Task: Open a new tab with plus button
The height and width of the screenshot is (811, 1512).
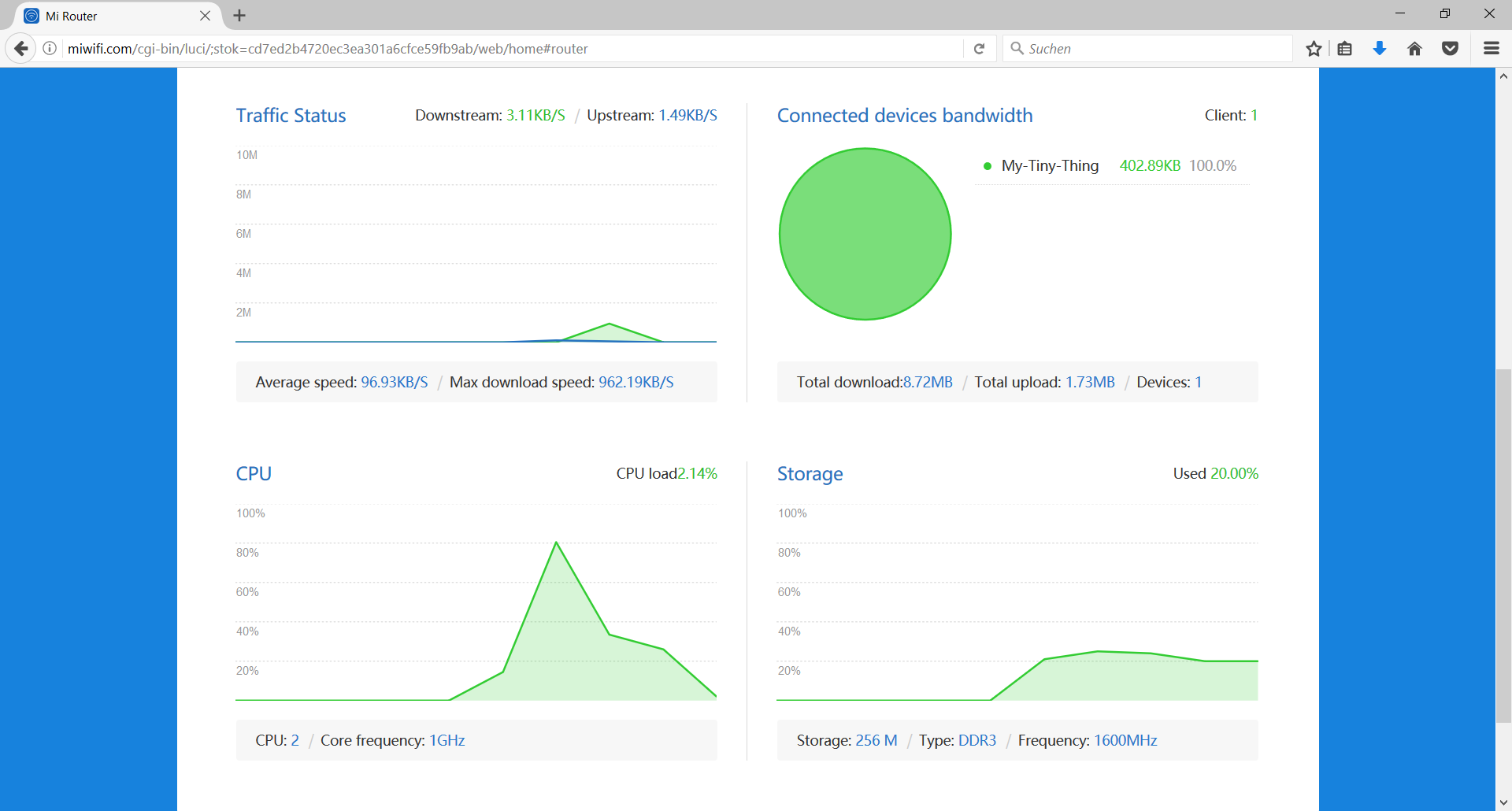Action: coord(240,16)
